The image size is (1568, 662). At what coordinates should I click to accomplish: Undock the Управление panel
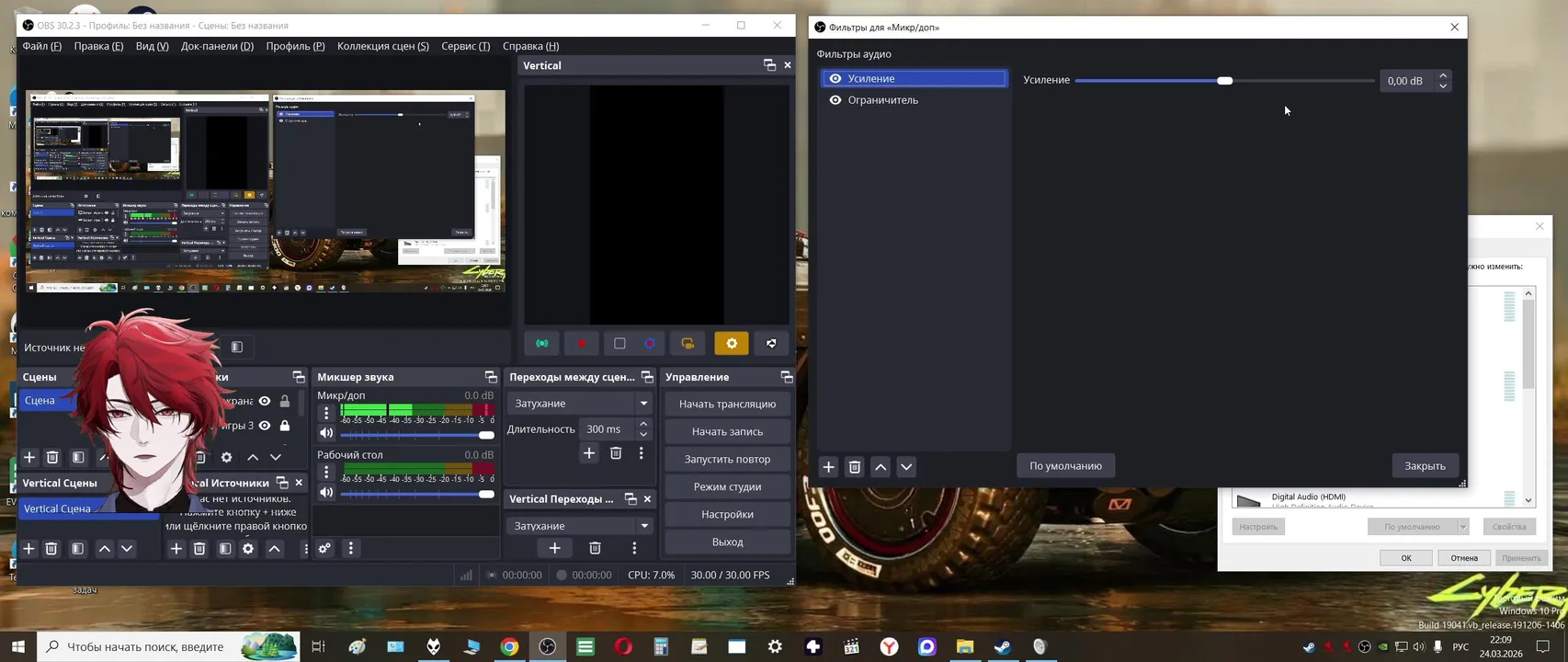point(787,377)
